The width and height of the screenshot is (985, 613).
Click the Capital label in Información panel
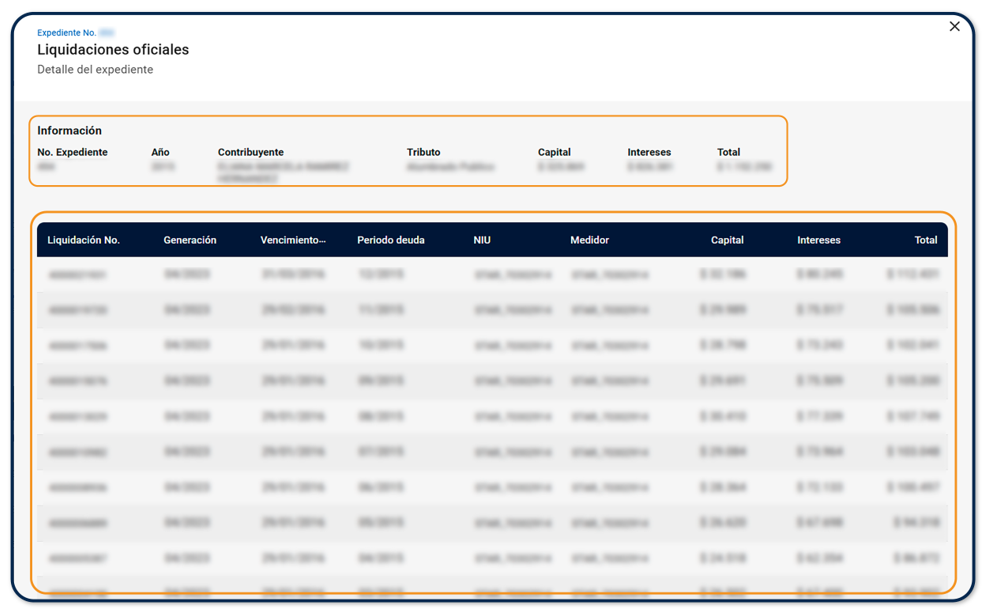pyautogui.click(x=554, y=153)
